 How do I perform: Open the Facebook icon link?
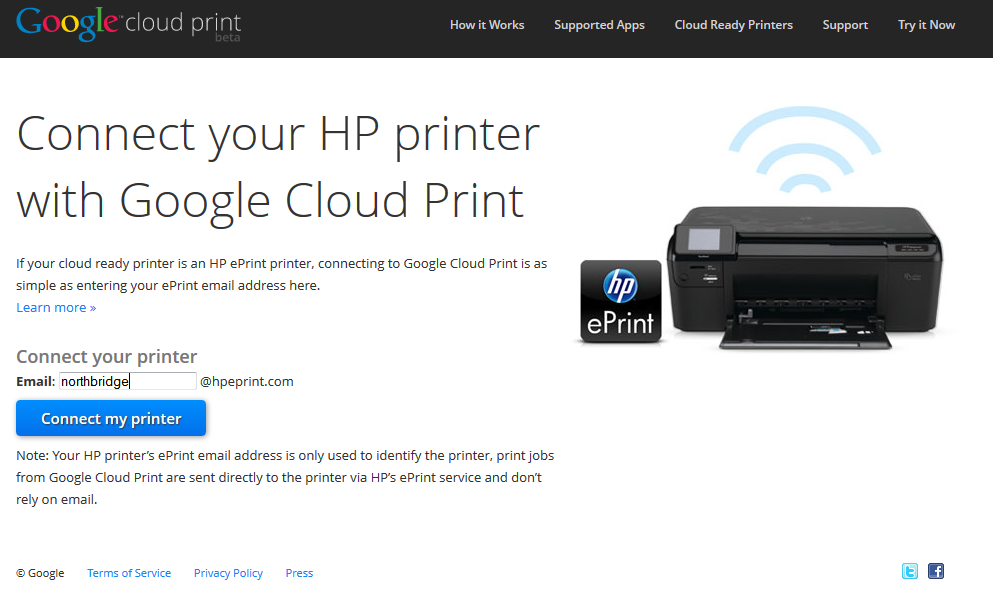click(935, 571)
